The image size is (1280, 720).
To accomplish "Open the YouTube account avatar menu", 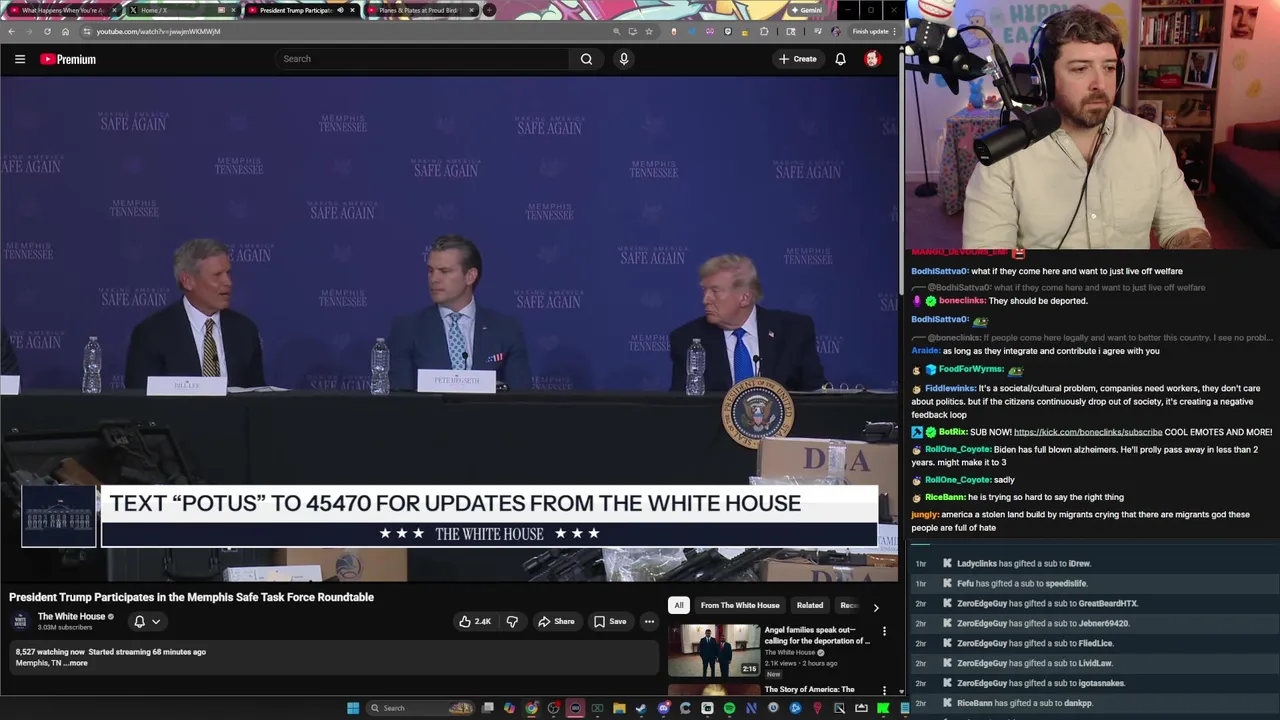I will [x=872, y=59].
